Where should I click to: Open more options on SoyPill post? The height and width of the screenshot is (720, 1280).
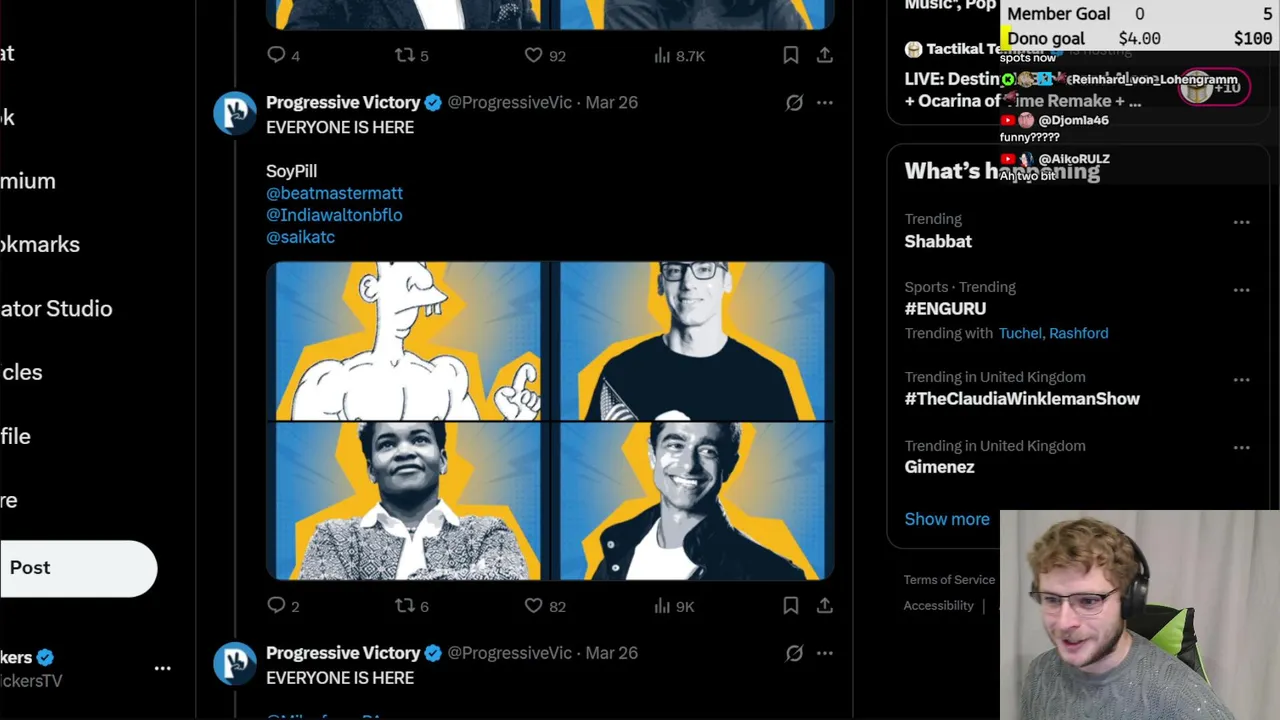pos(824,102)
